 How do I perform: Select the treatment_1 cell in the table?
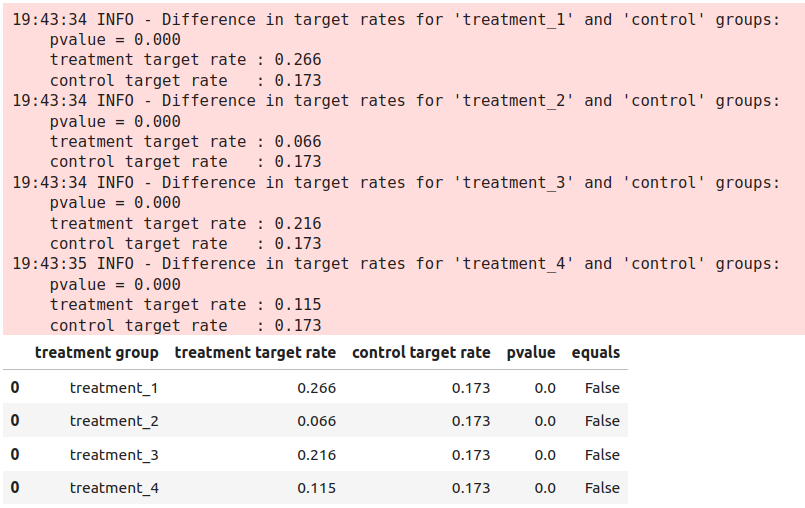pyautogui.click(x=114, y=388)
